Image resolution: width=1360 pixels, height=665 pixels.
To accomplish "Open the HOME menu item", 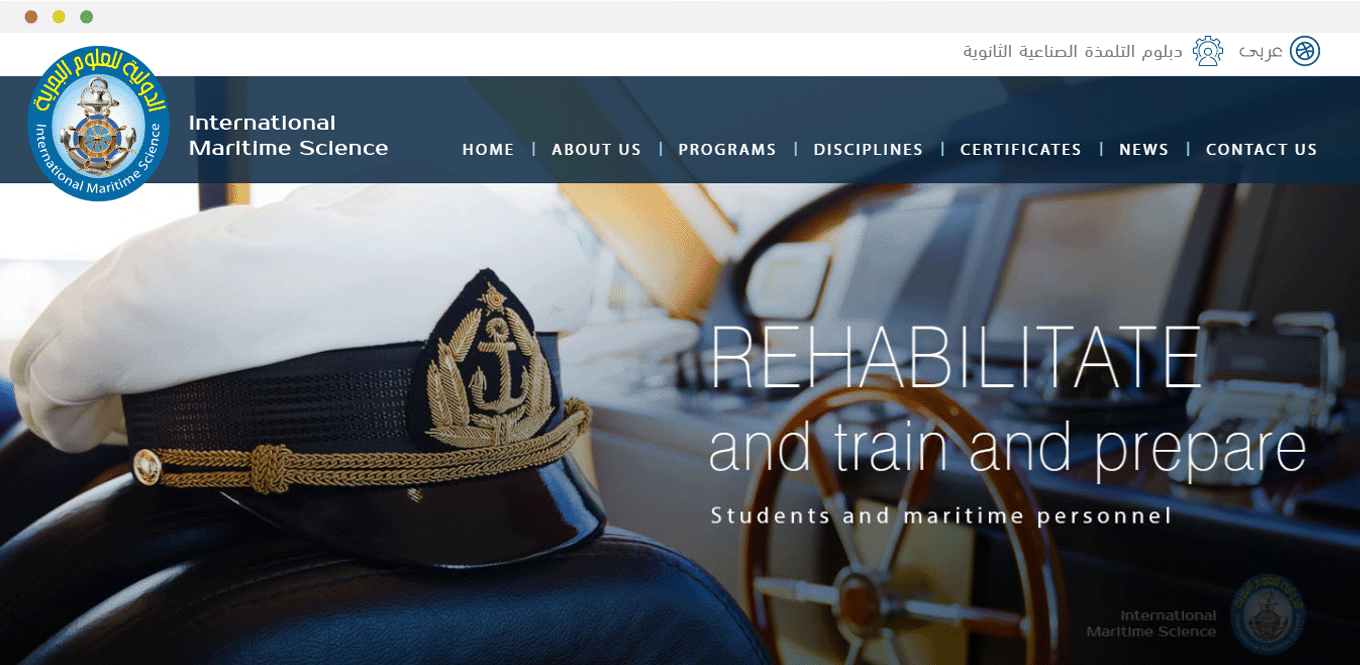I will tap(488, 150).
